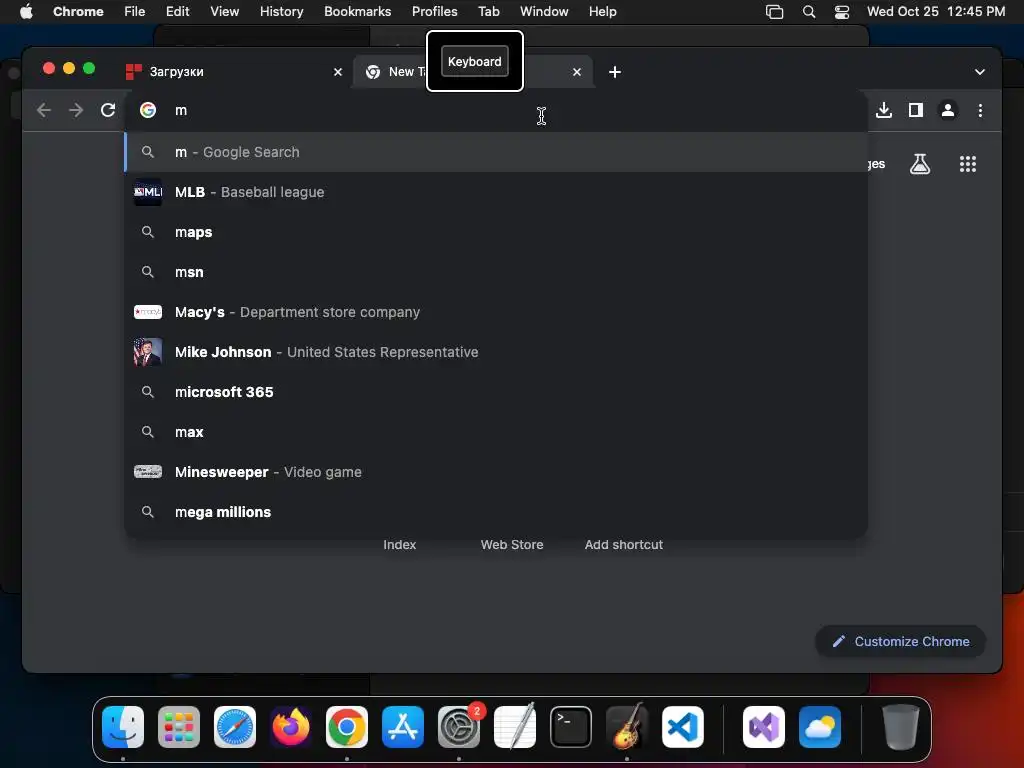Click the Stage Manager icon in menu bar
1024x768 pixels.
point(774,12)
